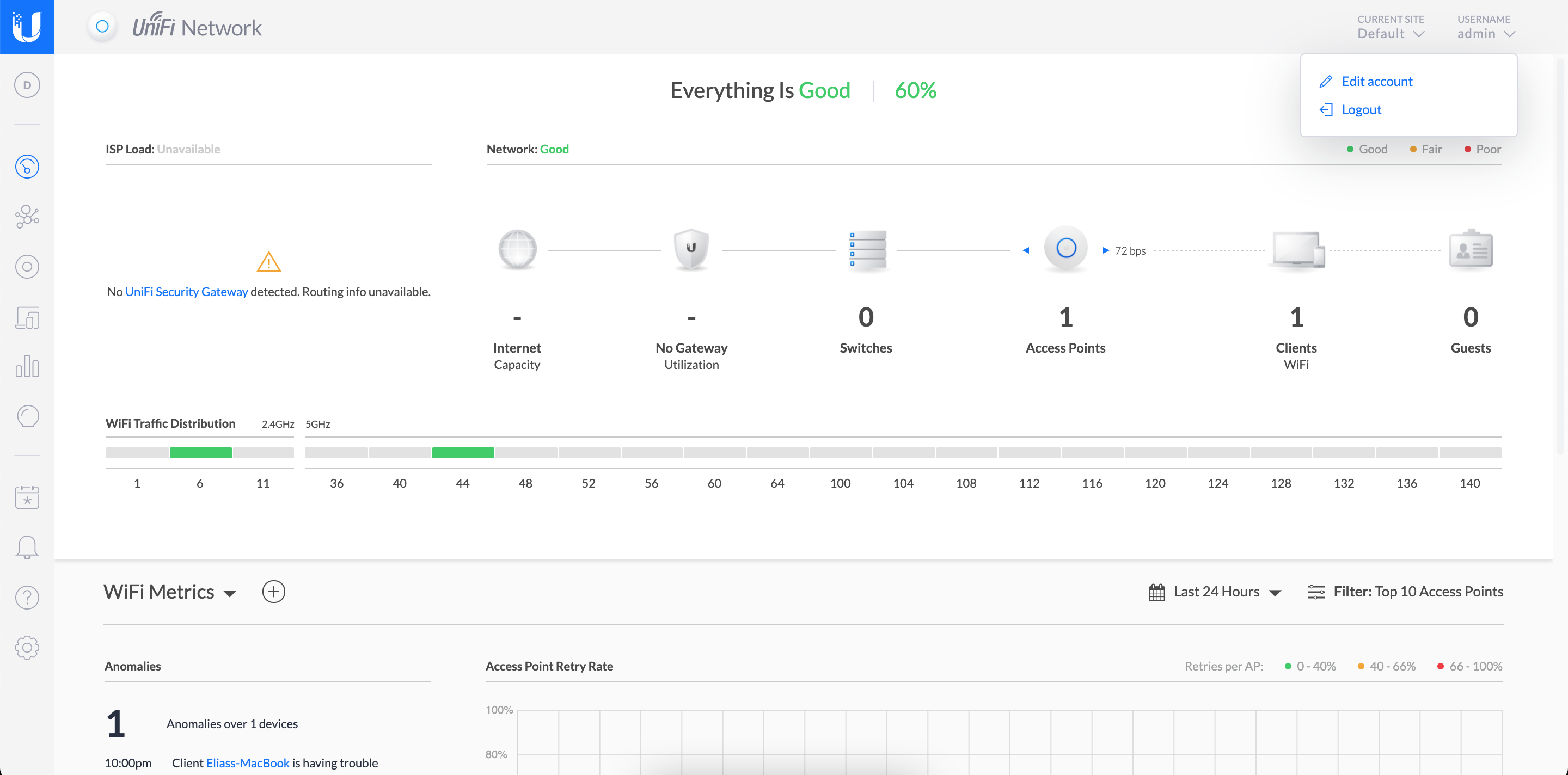The height and width of the screenshot is (775, 1568).
Task: Click the channel 36 traffic segment
Action: click(336, 453)
